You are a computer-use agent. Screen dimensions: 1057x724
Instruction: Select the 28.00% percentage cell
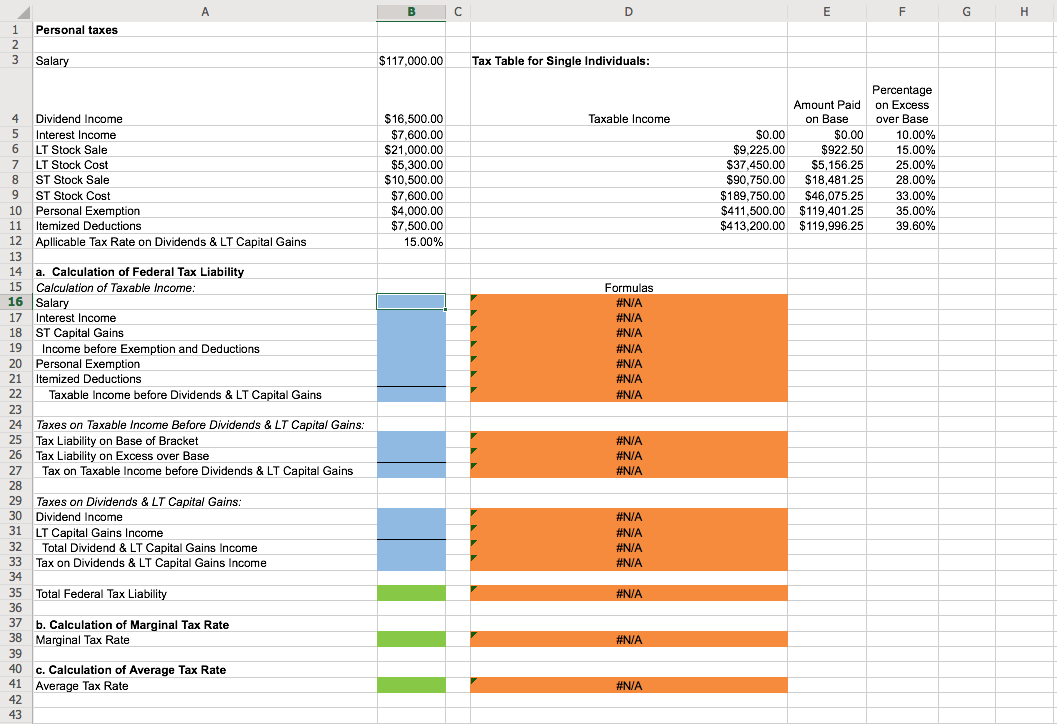coord(902,180)
